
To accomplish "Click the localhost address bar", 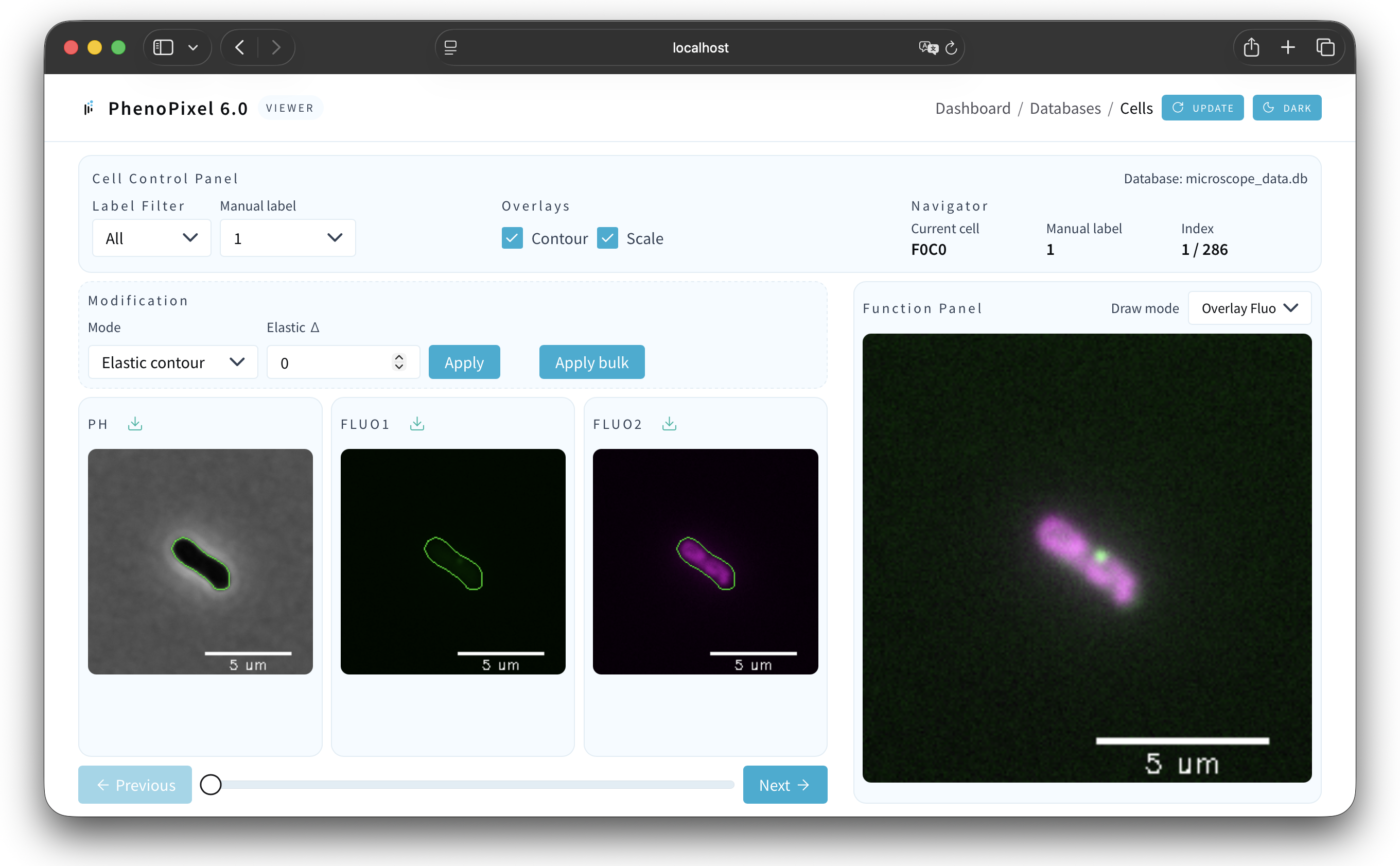I will (x=699, y=47).
